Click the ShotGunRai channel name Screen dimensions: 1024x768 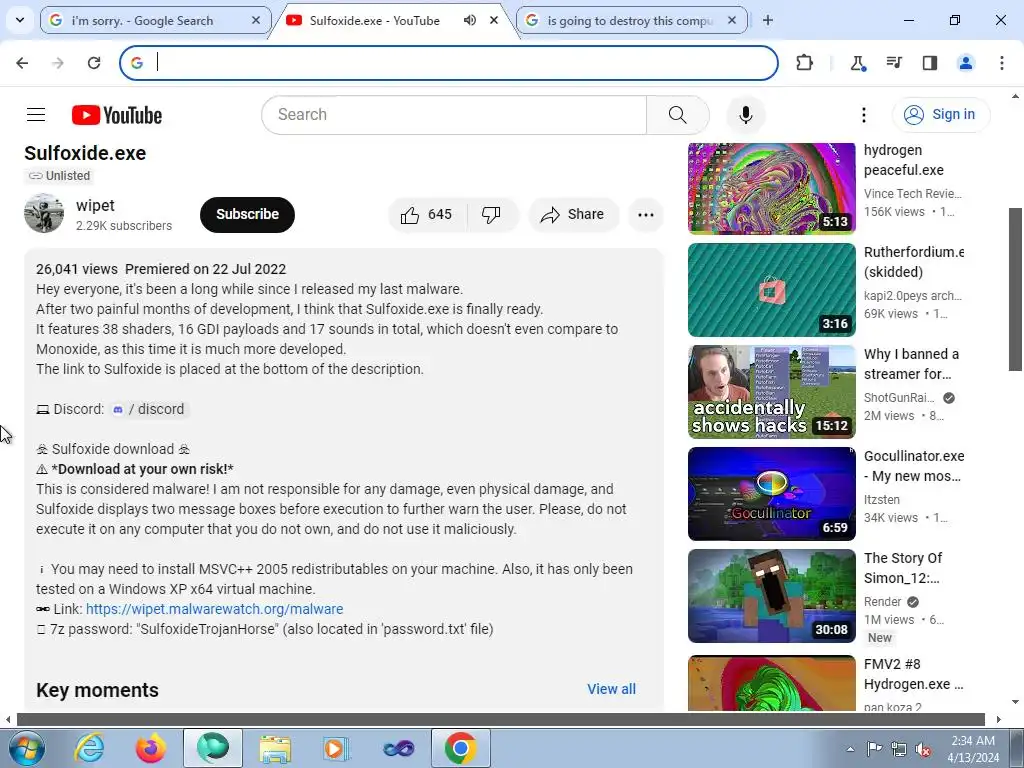pos(899,398)
